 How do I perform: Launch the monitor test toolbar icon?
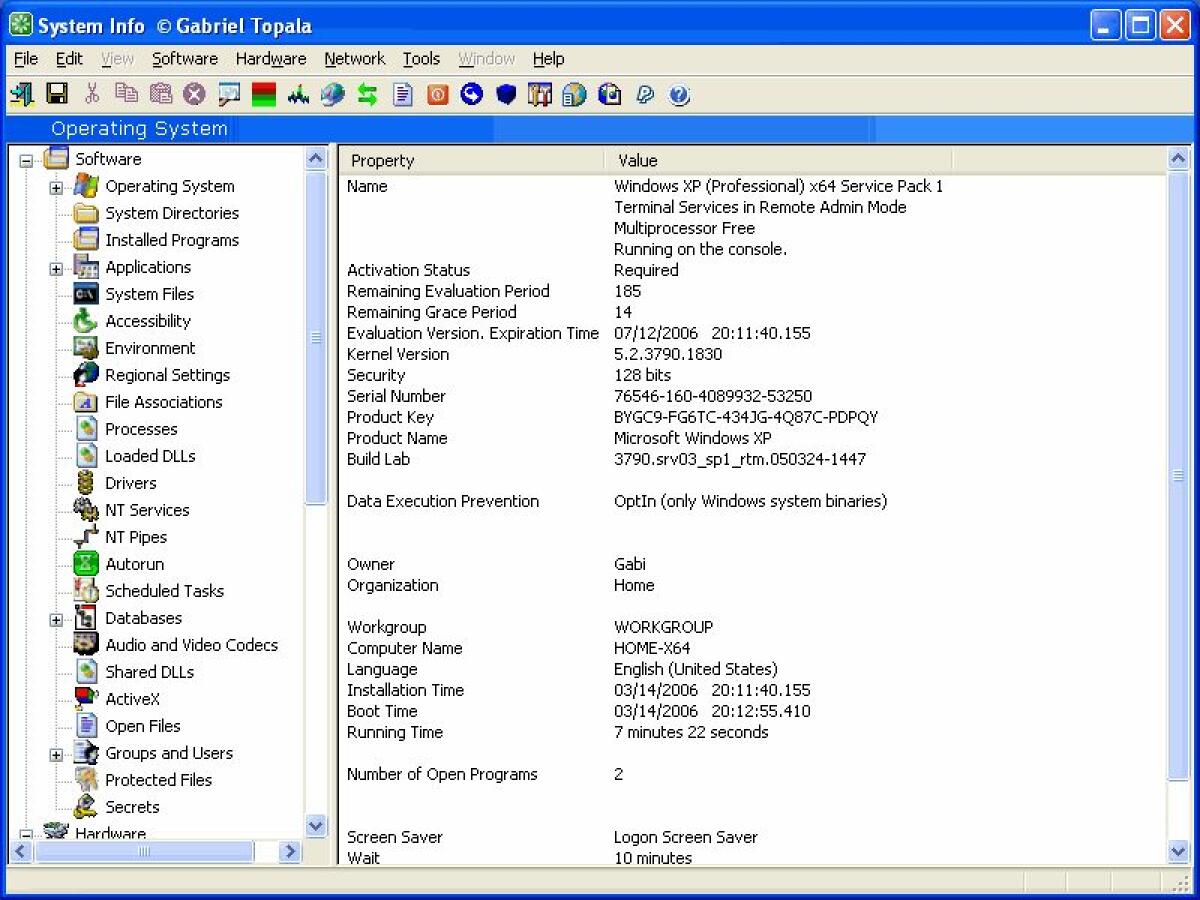point(263,94)
